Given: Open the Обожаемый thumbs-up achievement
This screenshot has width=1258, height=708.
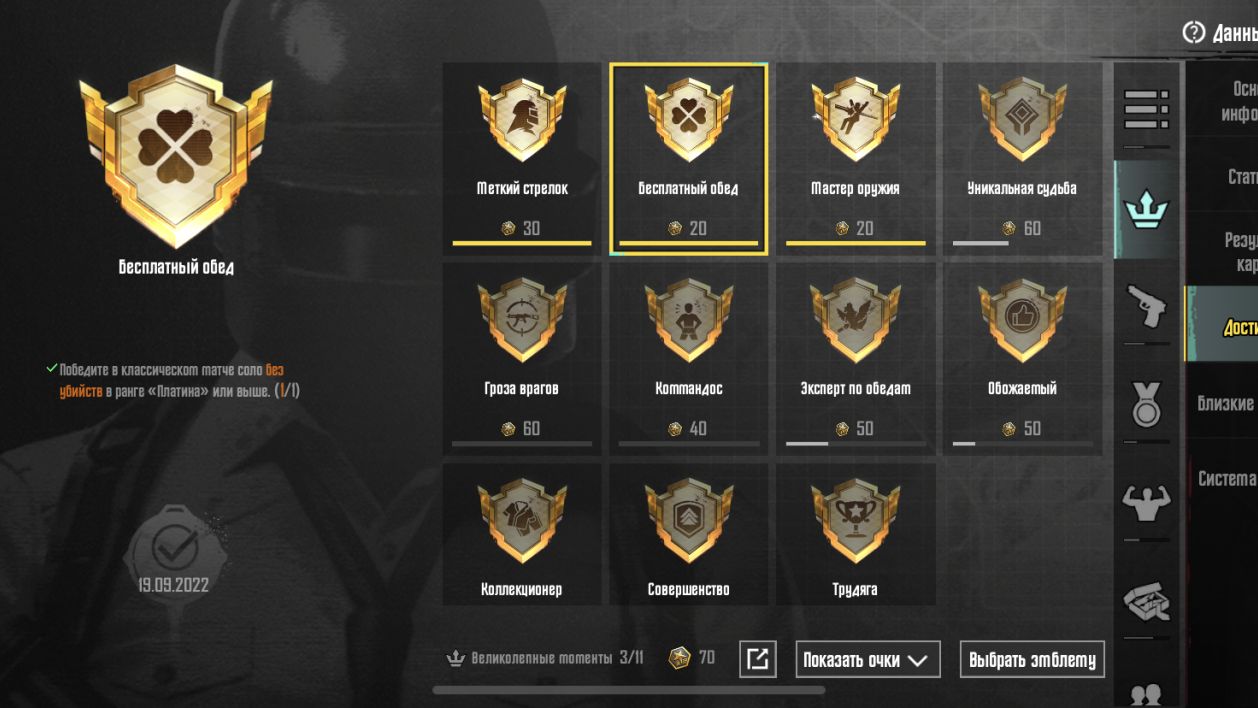Looking at the screenshot, I should [x=1022, y=359].
